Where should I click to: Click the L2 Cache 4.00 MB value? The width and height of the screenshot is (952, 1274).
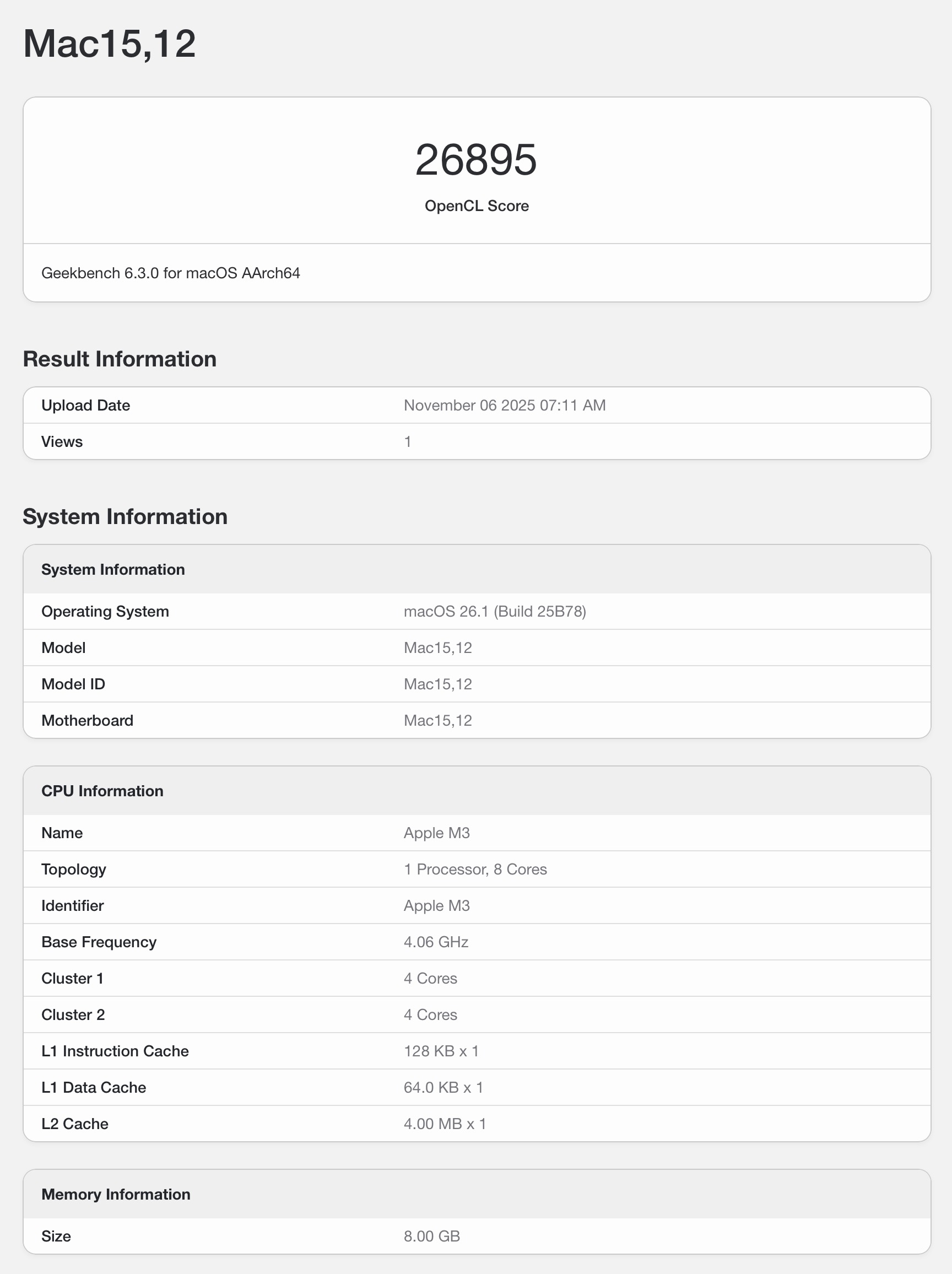tap(445, 1124)
